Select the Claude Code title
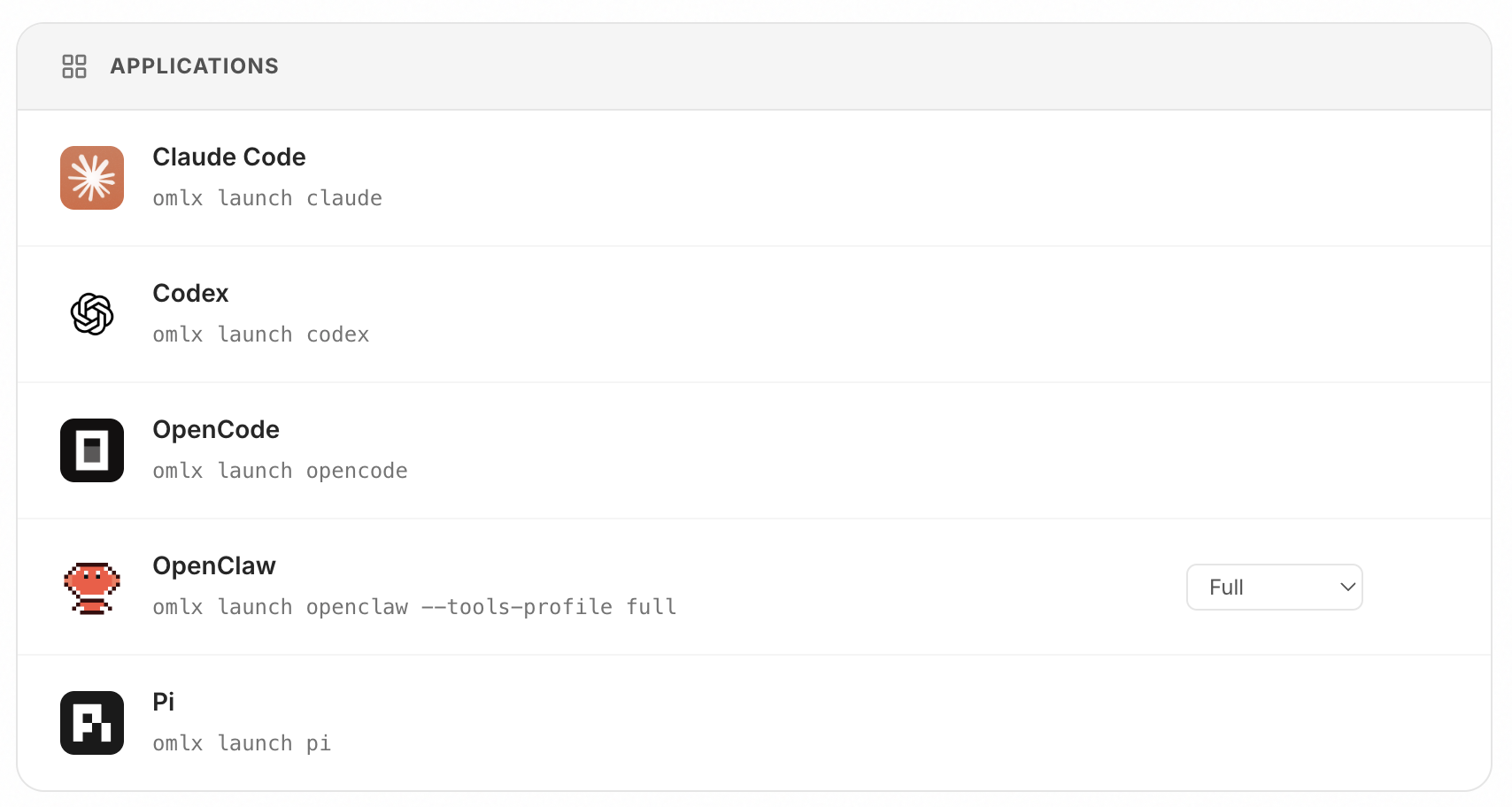This screenshot has width=1512, height=807. click(x=229, y=157)
